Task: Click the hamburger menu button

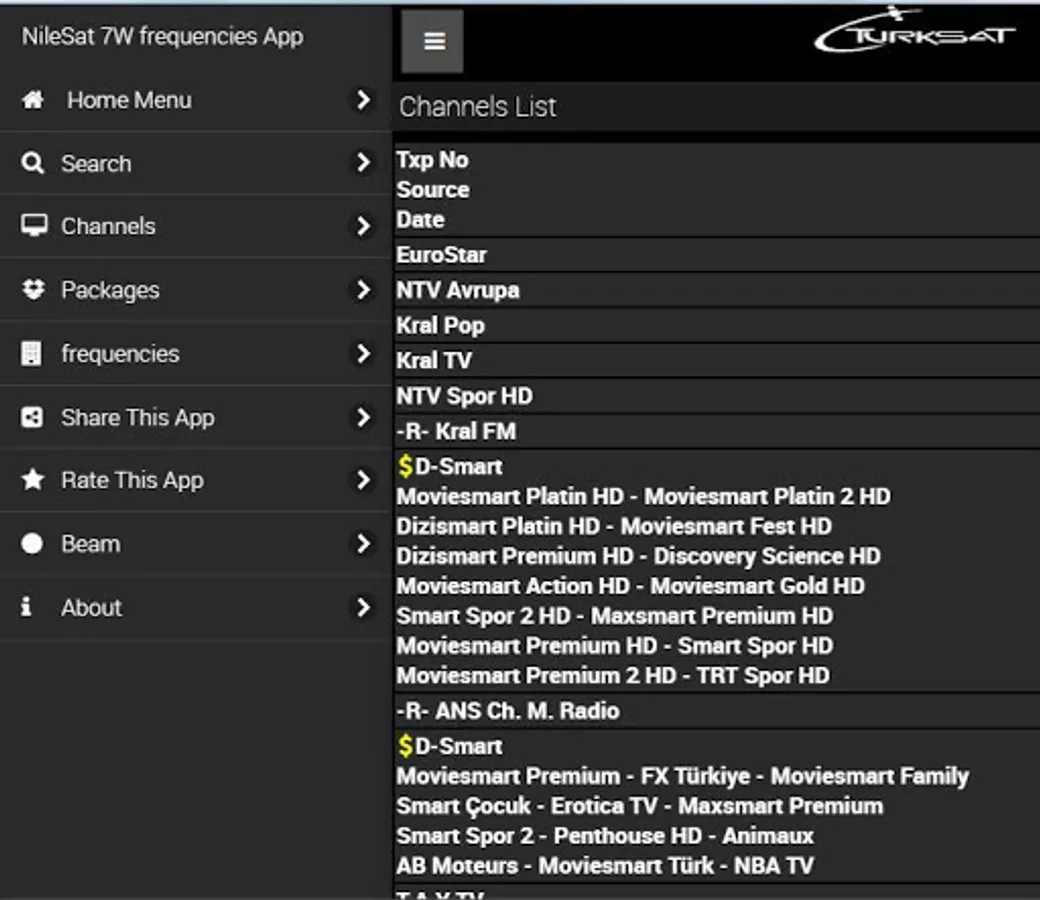Action: pyautogui.click(x=432, y=41)
